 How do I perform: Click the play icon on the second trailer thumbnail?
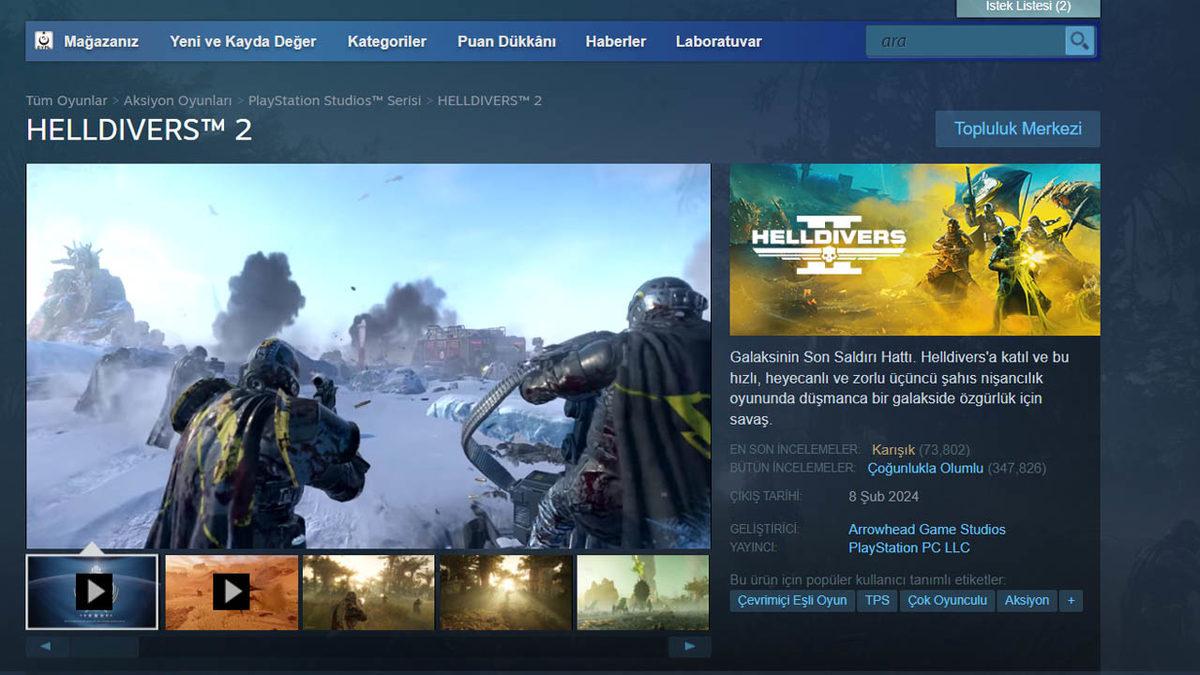coord(230,591)
